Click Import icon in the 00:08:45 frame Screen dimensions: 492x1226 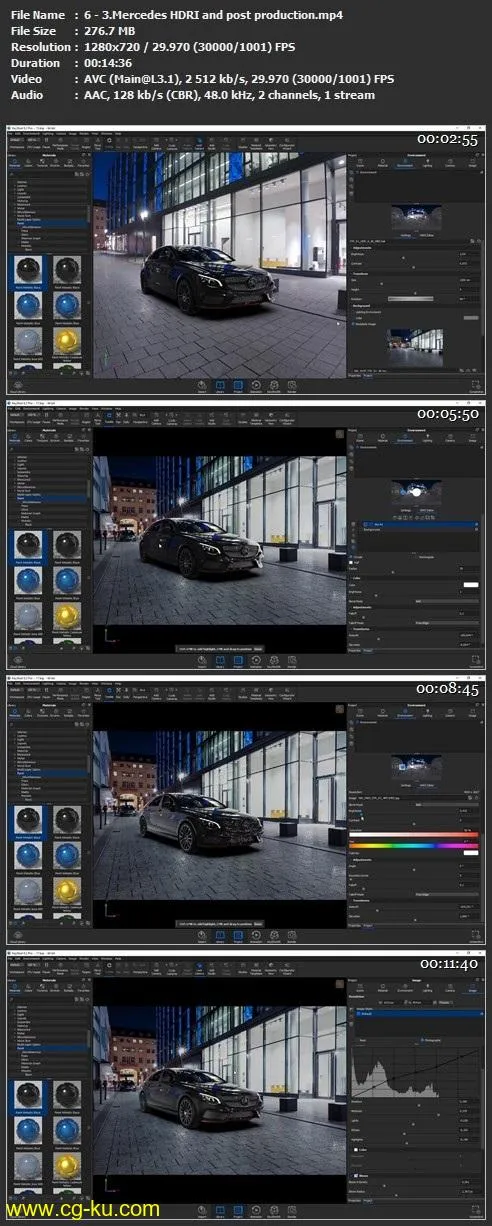coord(201,936)
